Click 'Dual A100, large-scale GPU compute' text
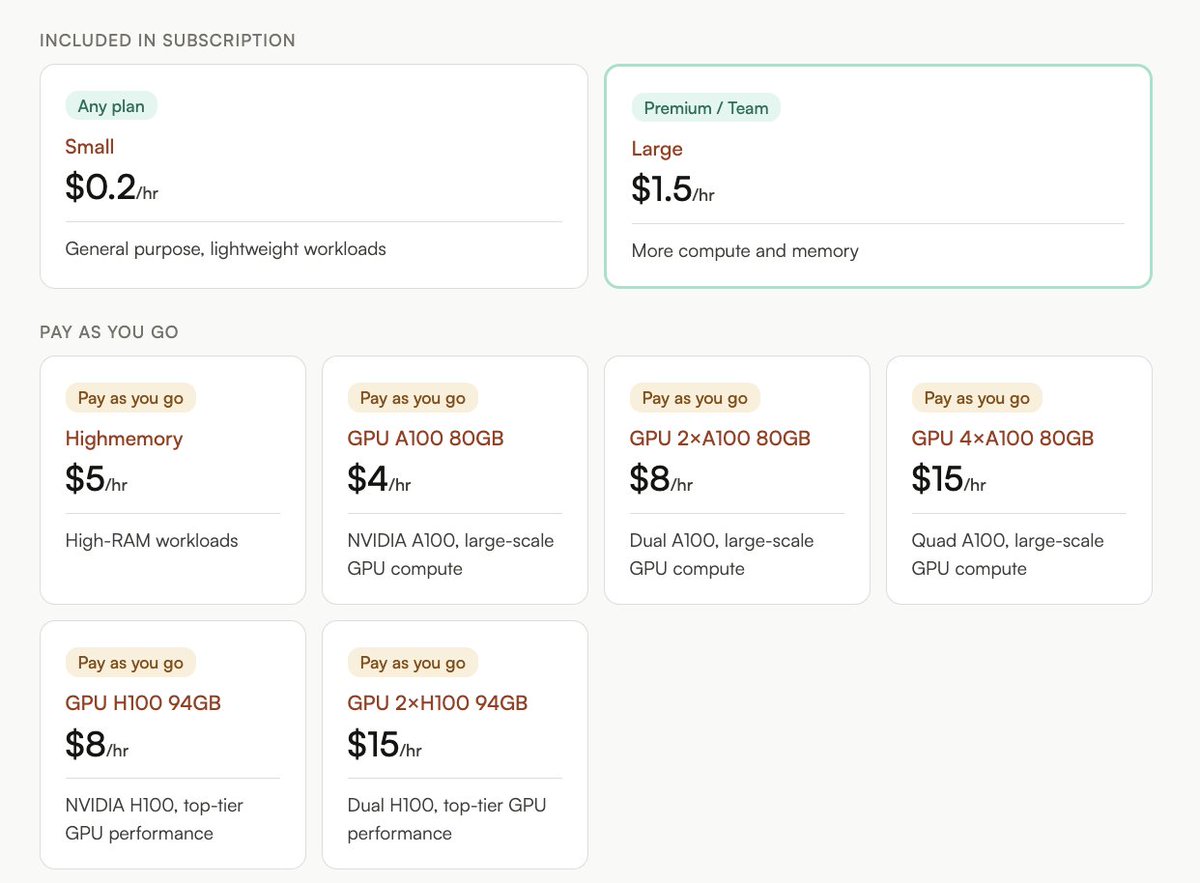Screen dimensions: 1200x883 [722, 555]
